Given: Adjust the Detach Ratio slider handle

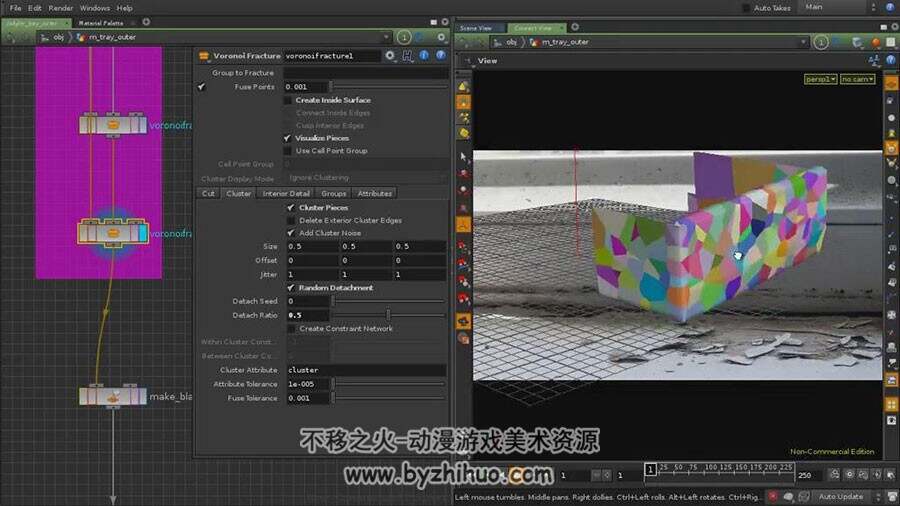Looking at the screenshot, I should [x=389, y=315].
